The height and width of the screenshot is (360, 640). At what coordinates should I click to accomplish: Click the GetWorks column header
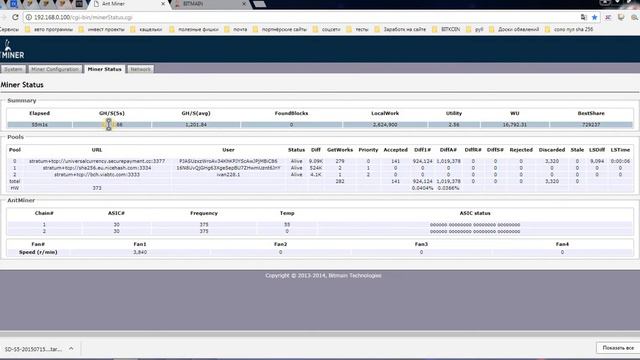(340, 150)
